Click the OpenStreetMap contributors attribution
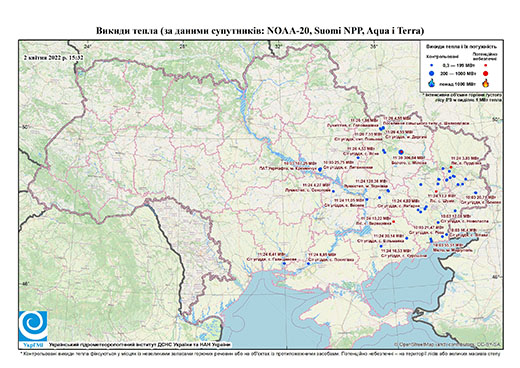The width and height of the screenshot is (520, 368). click(448, 344)
